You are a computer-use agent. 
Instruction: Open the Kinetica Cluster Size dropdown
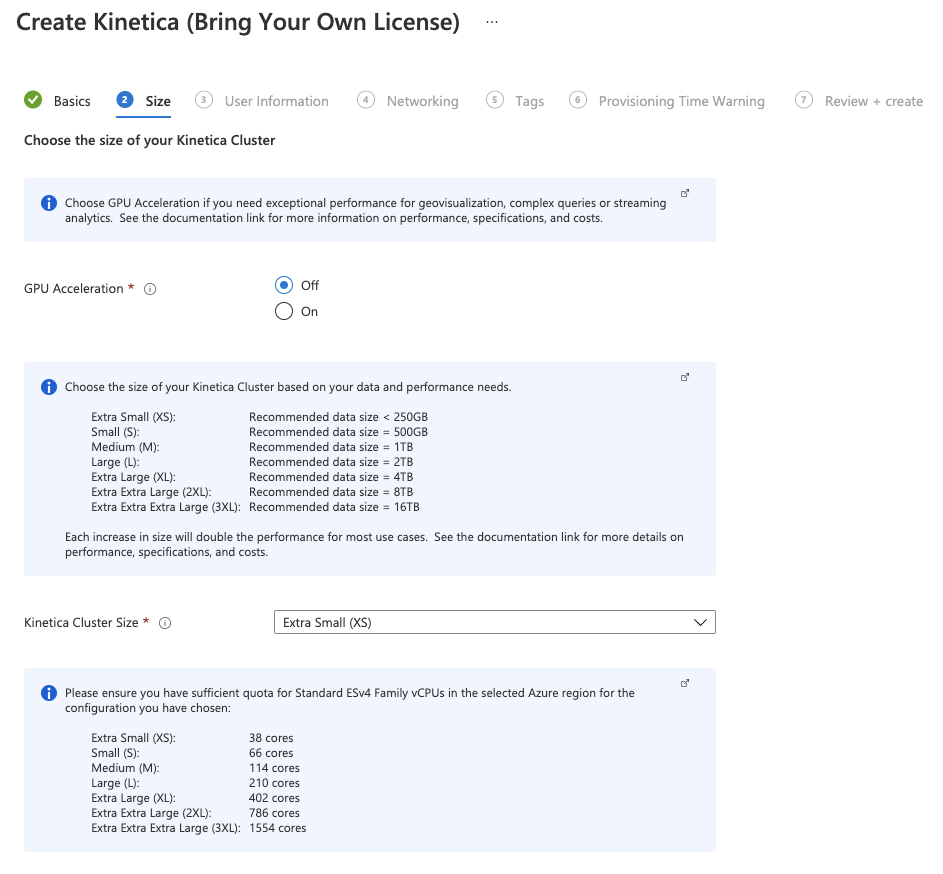(494, 622)
